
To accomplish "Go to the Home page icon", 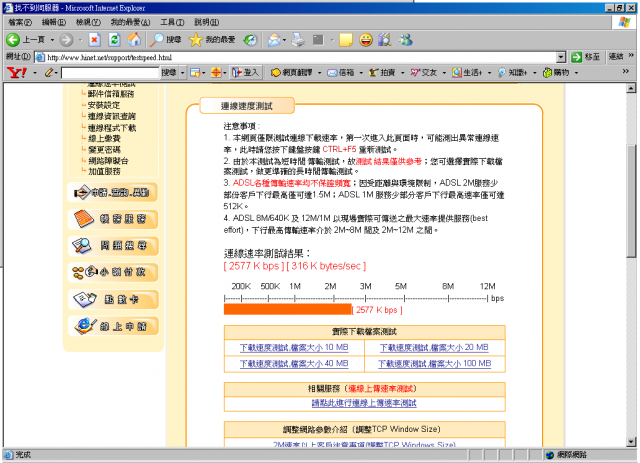I will pos(134,40).
